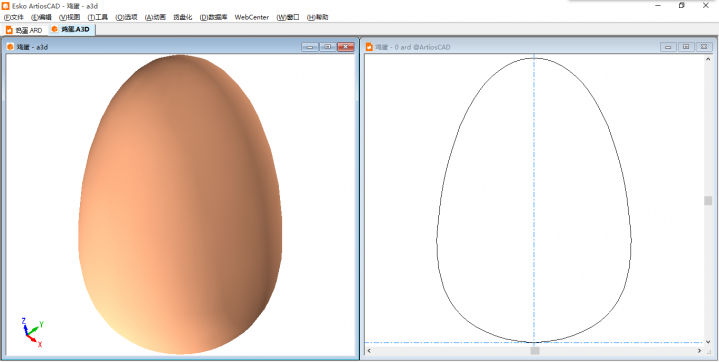Click the vertical scrollbar thumb in ard window

[708, 200]
